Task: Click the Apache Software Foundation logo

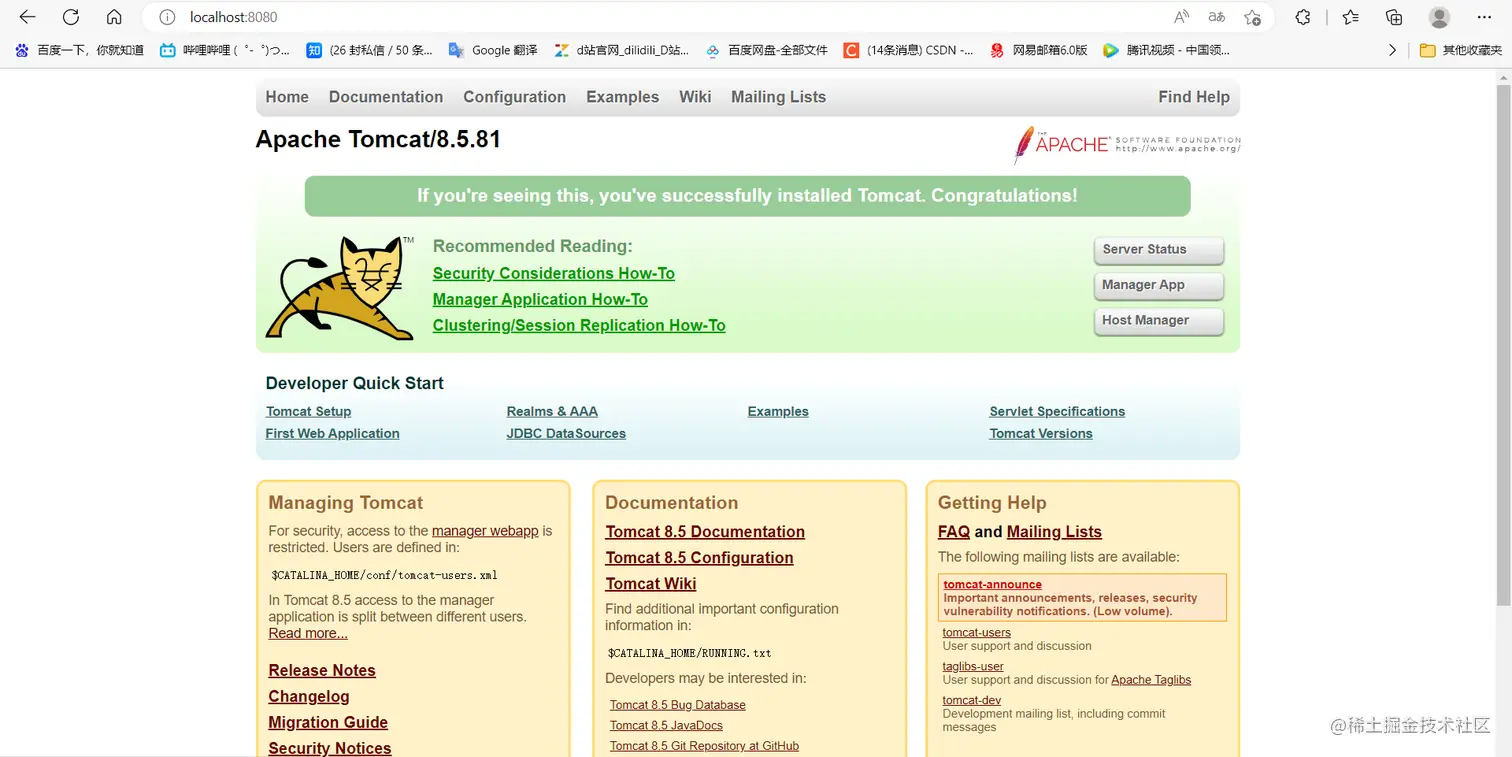Action: point(1127,144)
